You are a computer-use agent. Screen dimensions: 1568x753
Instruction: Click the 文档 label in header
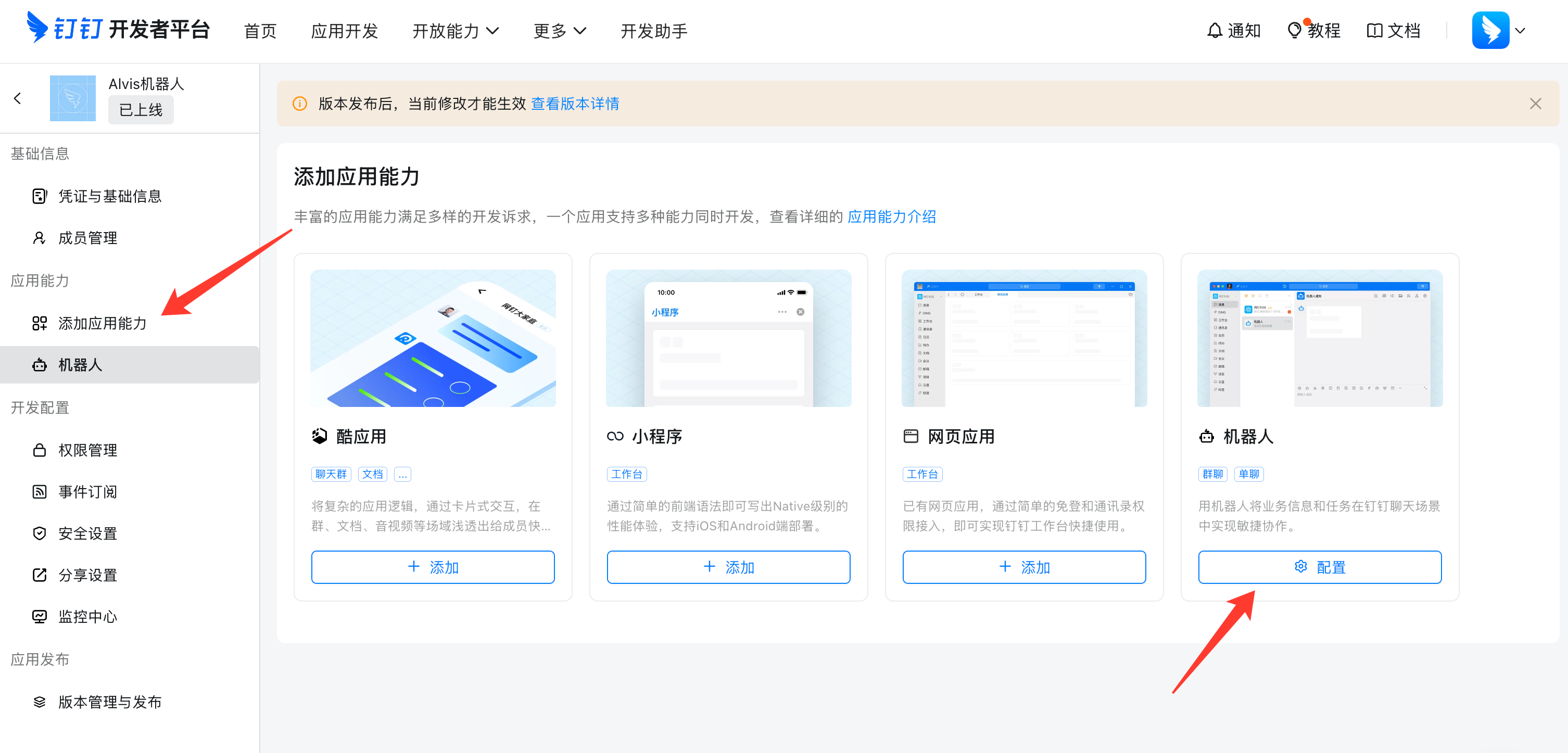(1403, 31)
